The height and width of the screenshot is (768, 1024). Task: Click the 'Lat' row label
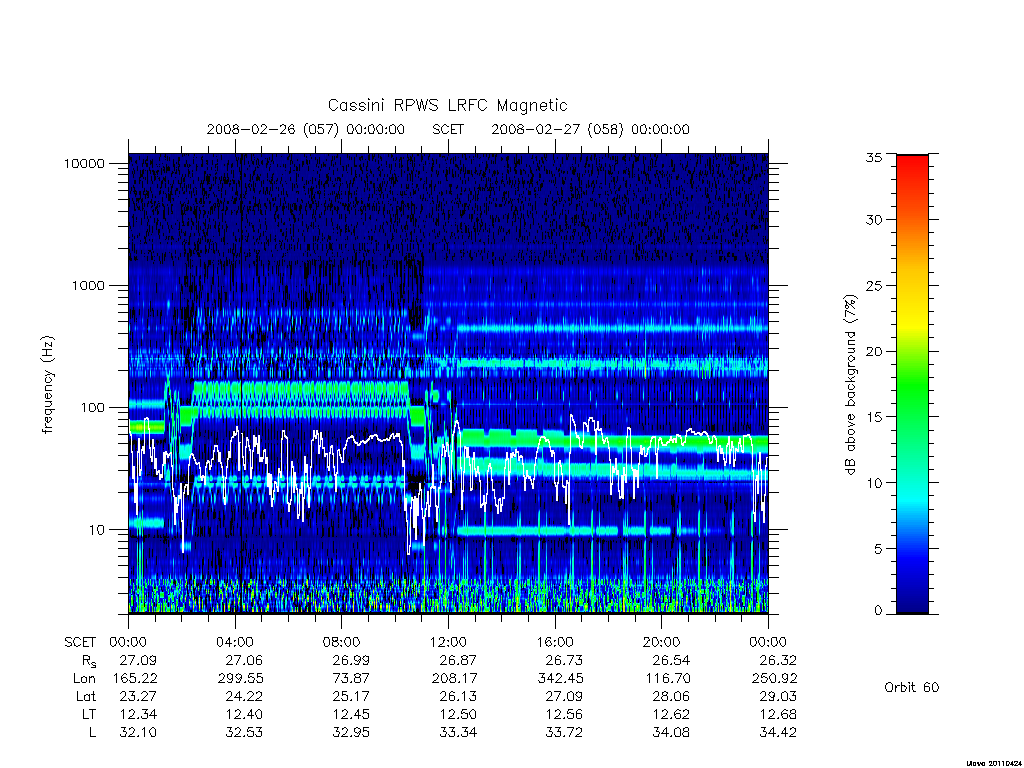(86, 696)
